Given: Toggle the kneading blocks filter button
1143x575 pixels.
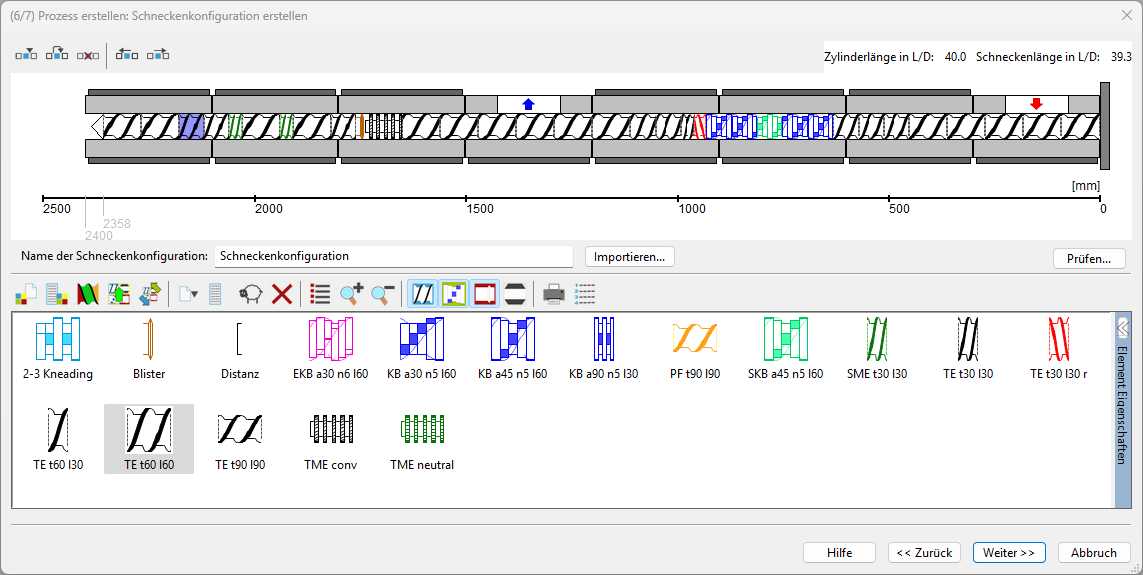Looking at the screenshot, I should point(453,294).
